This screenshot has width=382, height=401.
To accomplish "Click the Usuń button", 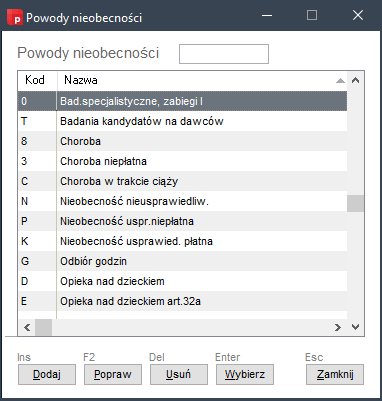I will tap(179, 374).
